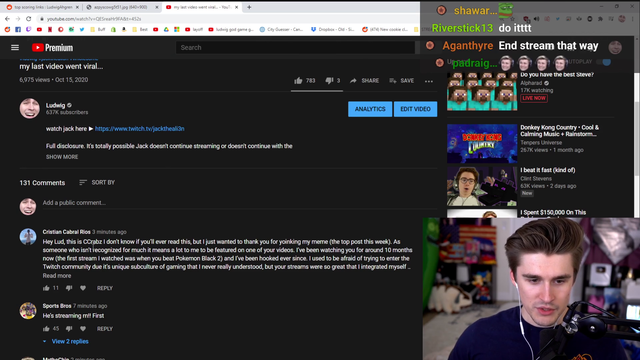Open 'I Spent $150,000 On This' video title

click(553, 213)
